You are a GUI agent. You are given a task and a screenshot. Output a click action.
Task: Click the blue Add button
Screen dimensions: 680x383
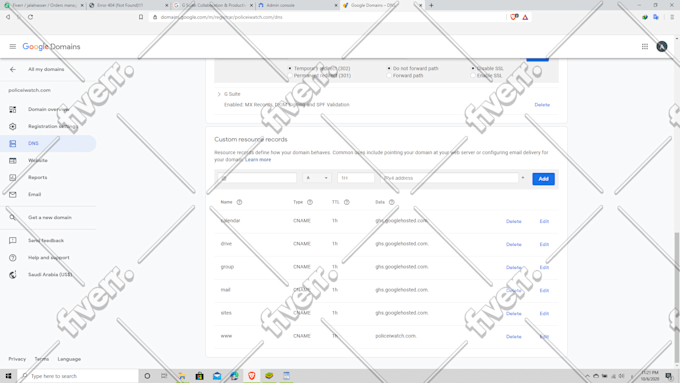tap(543, 179)
